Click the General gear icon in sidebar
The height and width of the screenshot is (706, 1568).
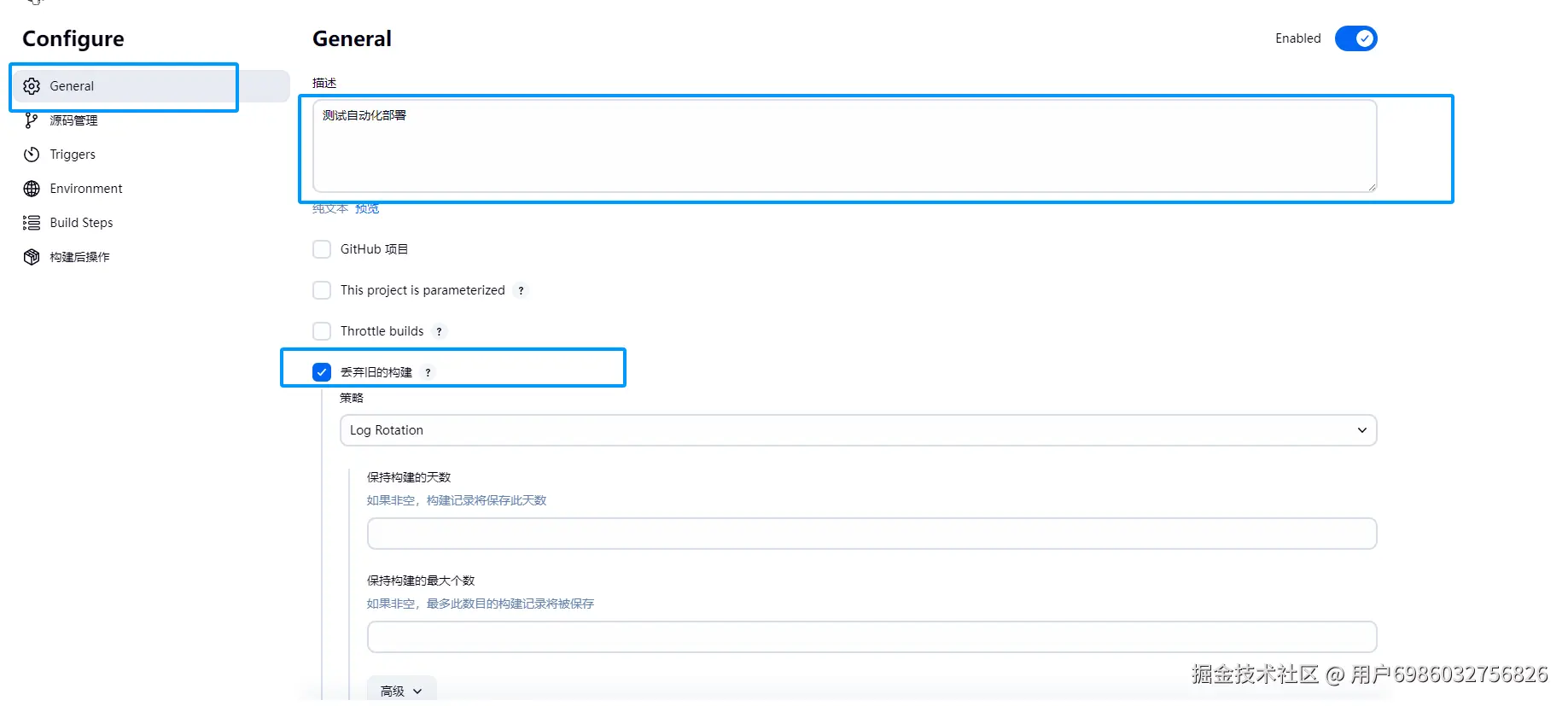click(32, 86)
